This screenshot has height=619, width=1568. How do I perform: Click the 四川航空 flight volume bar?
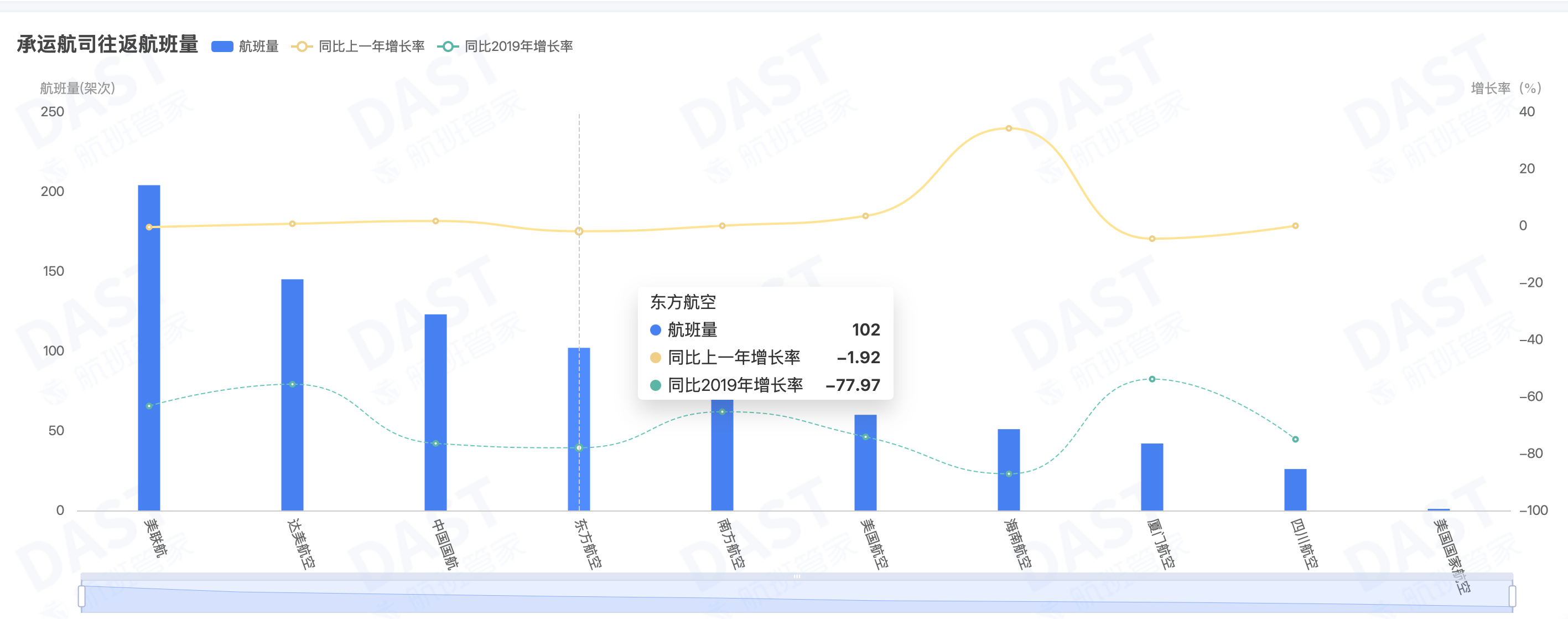tap(1295, 490)
